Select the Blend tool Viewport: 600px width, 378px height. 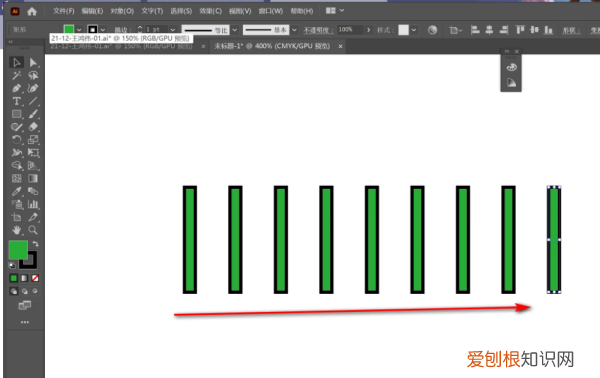pyautogui.click(x=33, y=191)
